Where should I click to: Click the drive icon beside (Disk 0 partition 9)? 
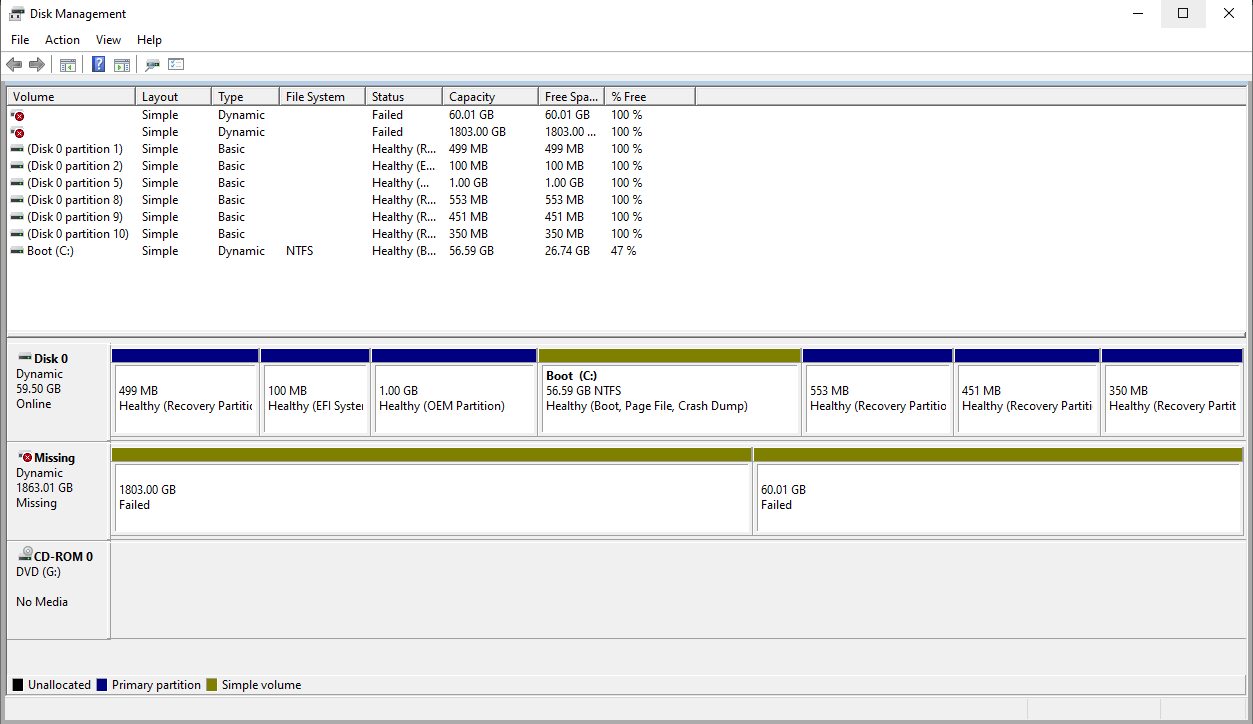17,217
